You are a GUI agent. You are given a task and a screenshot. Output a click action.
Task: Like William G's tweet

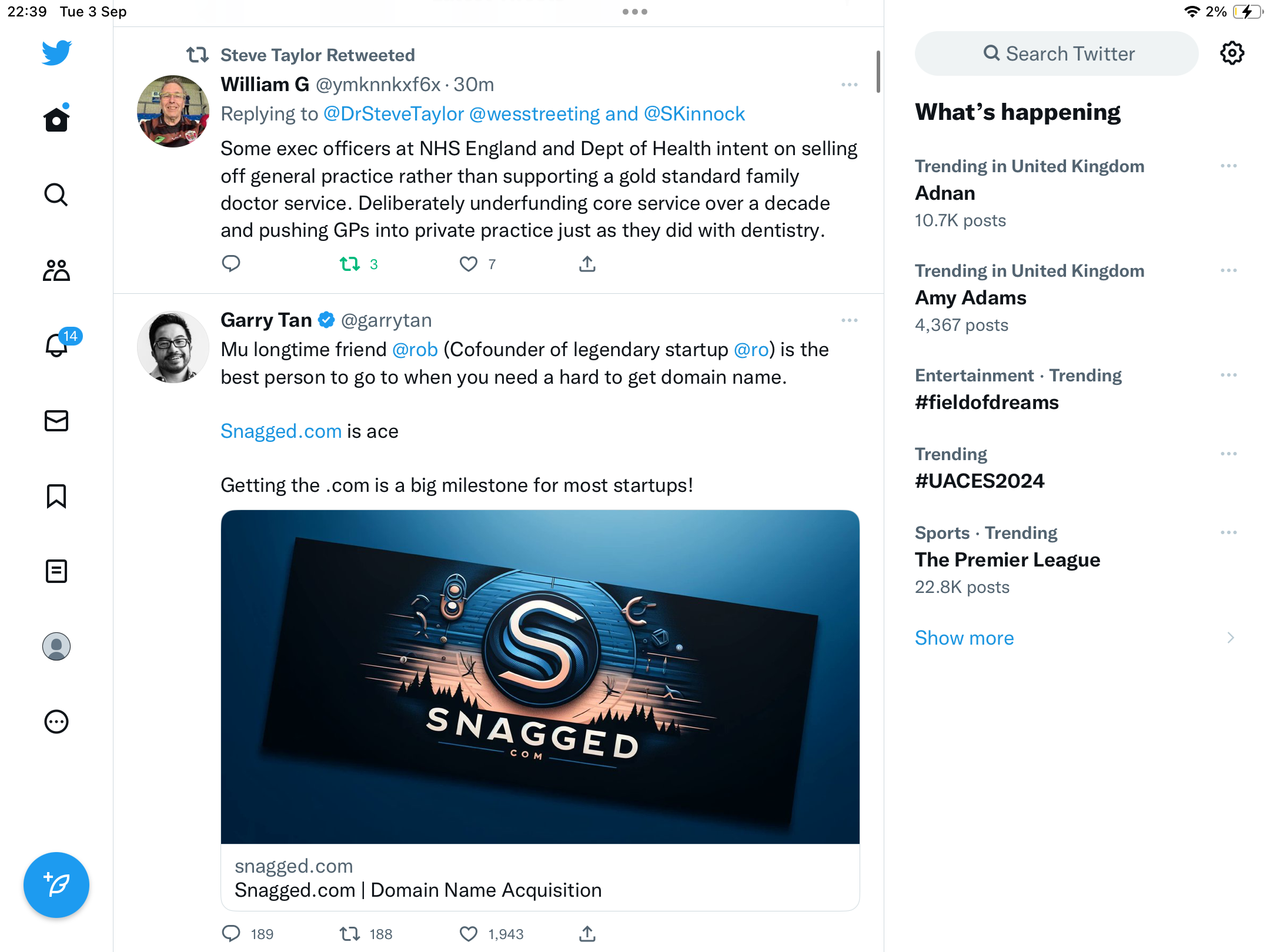click(x=469, y=264)
